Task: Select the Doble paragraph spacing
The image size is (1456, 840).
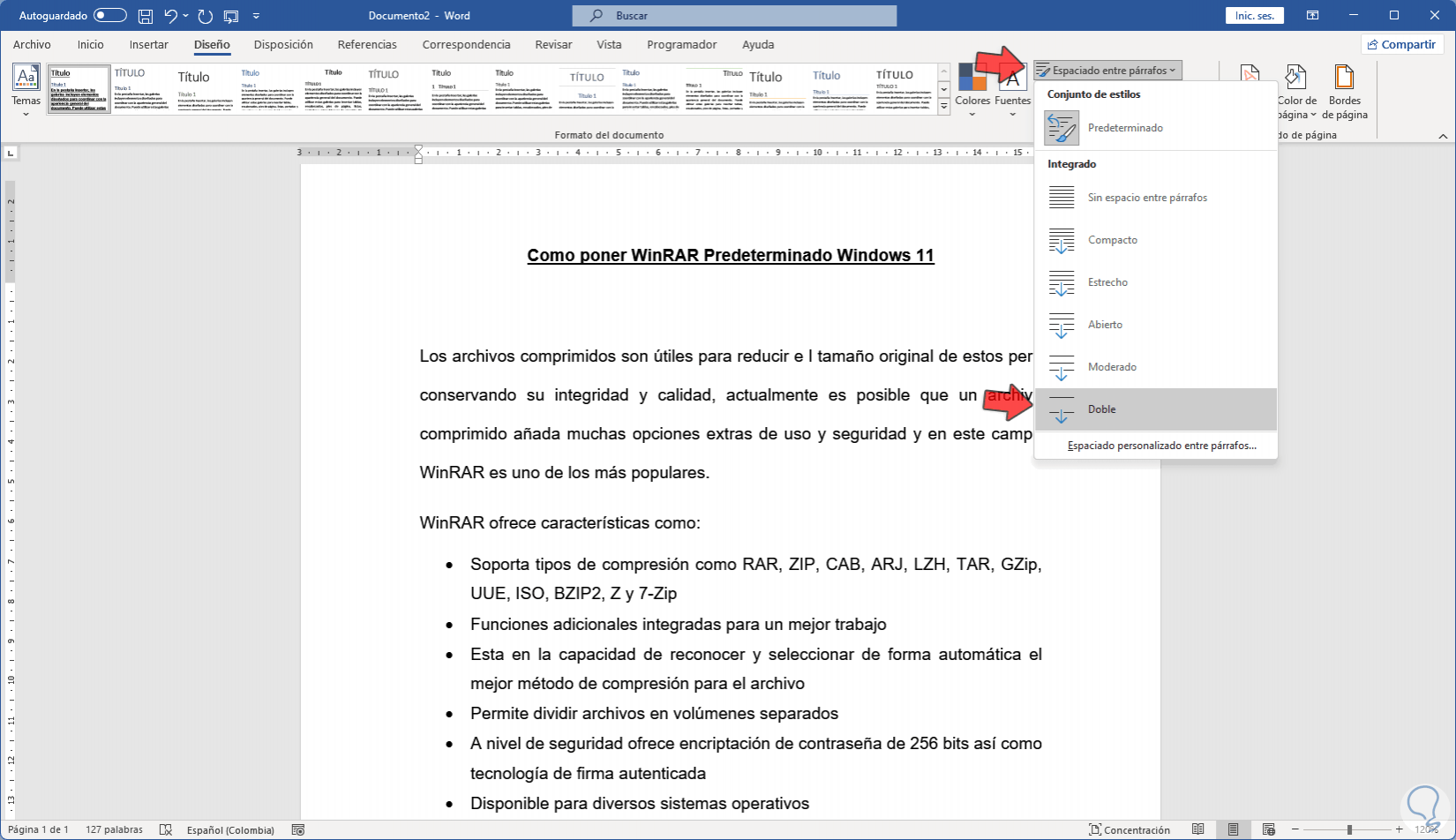Action: click(x=1156, y=409)
